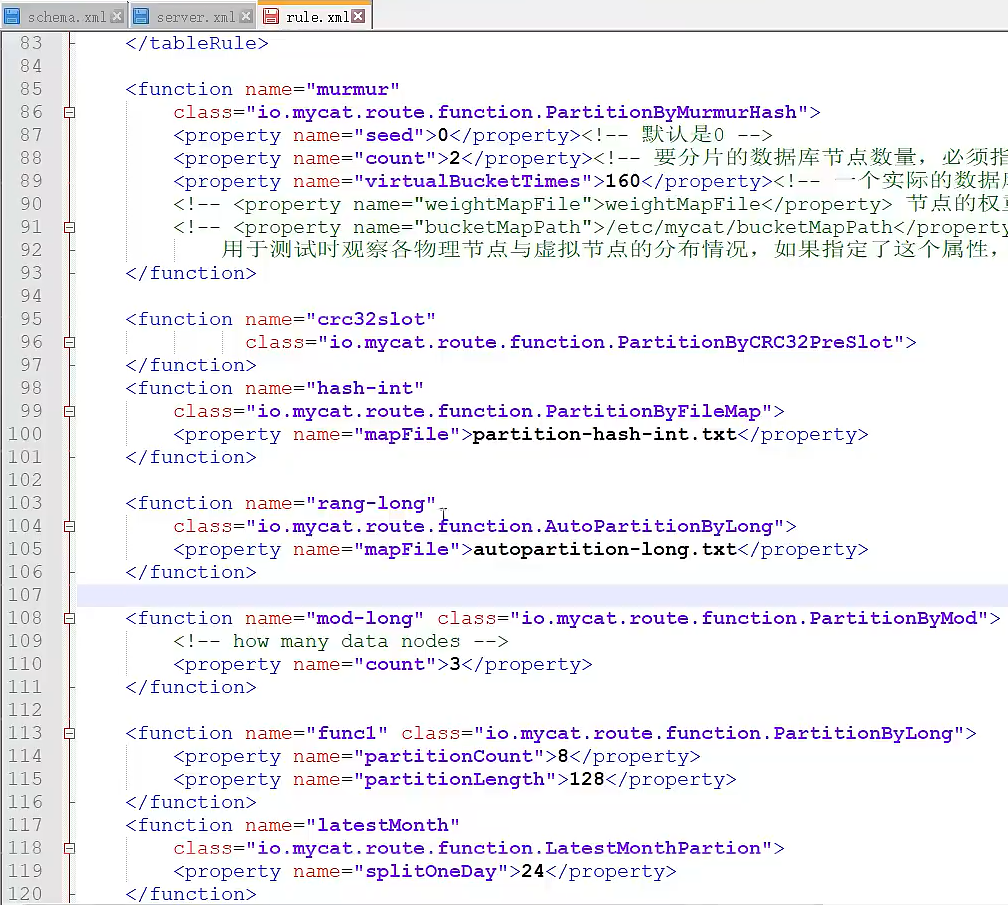
Task: Click the "partitionLength" property name
Action: pos(454,780)
